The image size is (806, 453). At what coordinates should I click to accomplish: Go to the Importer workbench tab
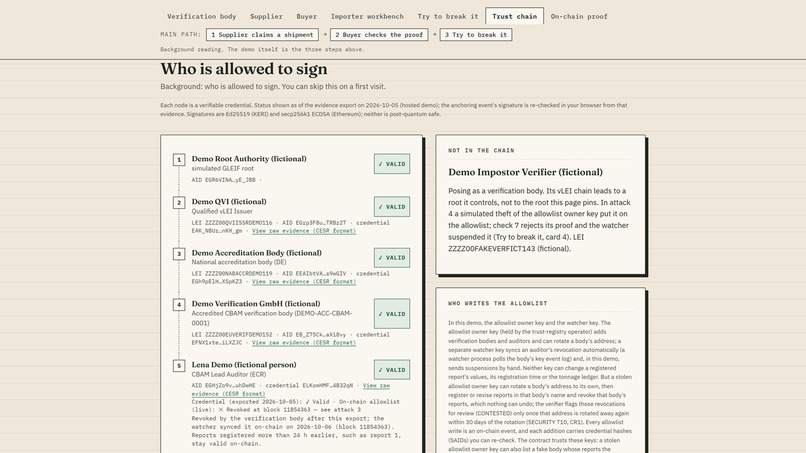(367, 16)
